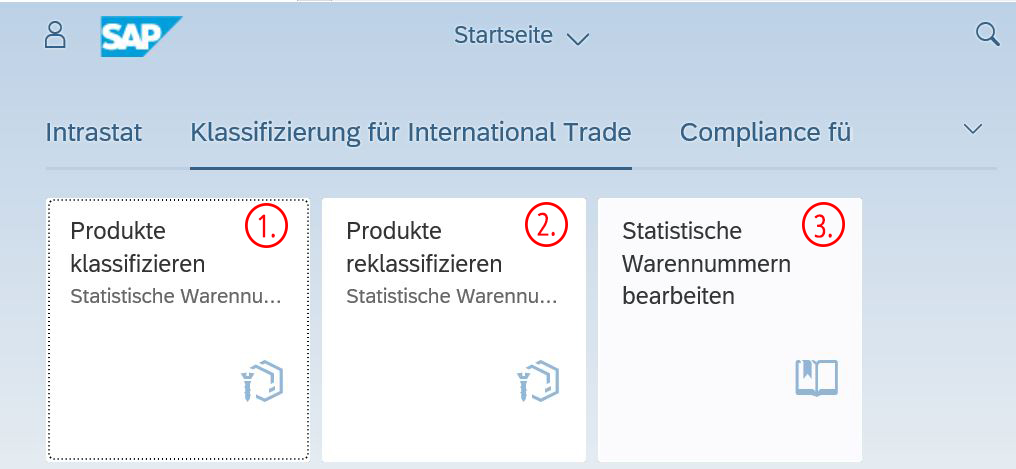Open the search magnifier icon
Screen dimensions: 1016x469
tap(987, 35)
